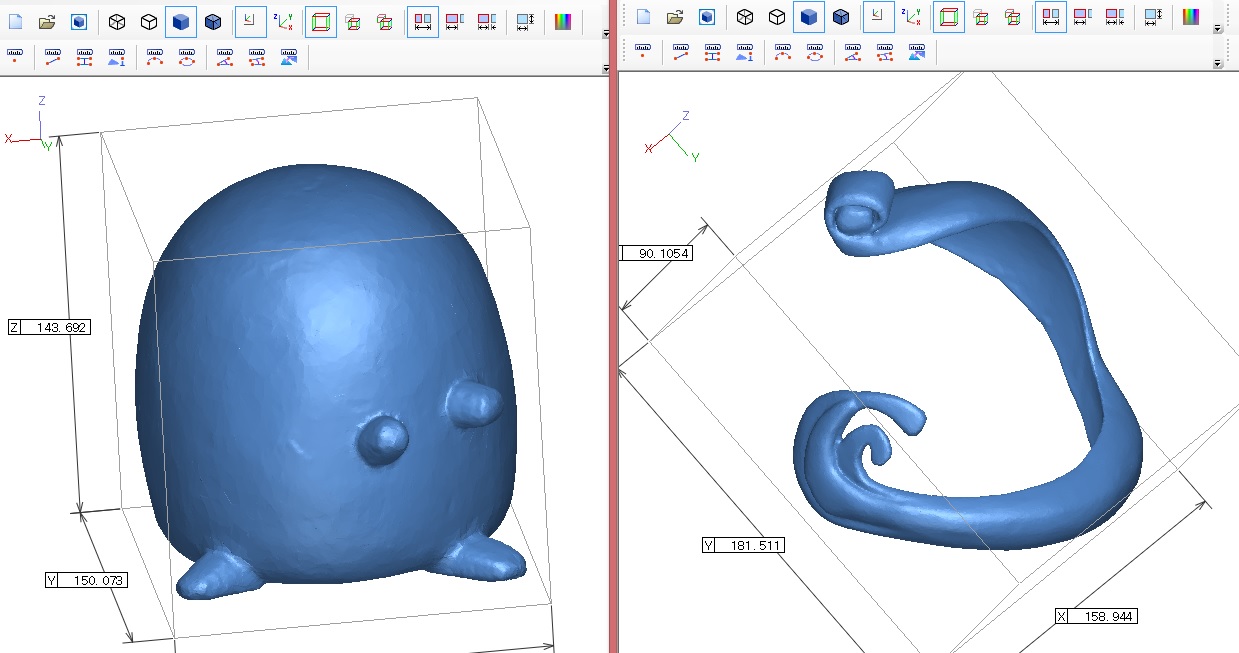Toggle two-pane dimension arrows icon in ribbon window
The height and width of the screenshot is (653, 1239).
1051,16
